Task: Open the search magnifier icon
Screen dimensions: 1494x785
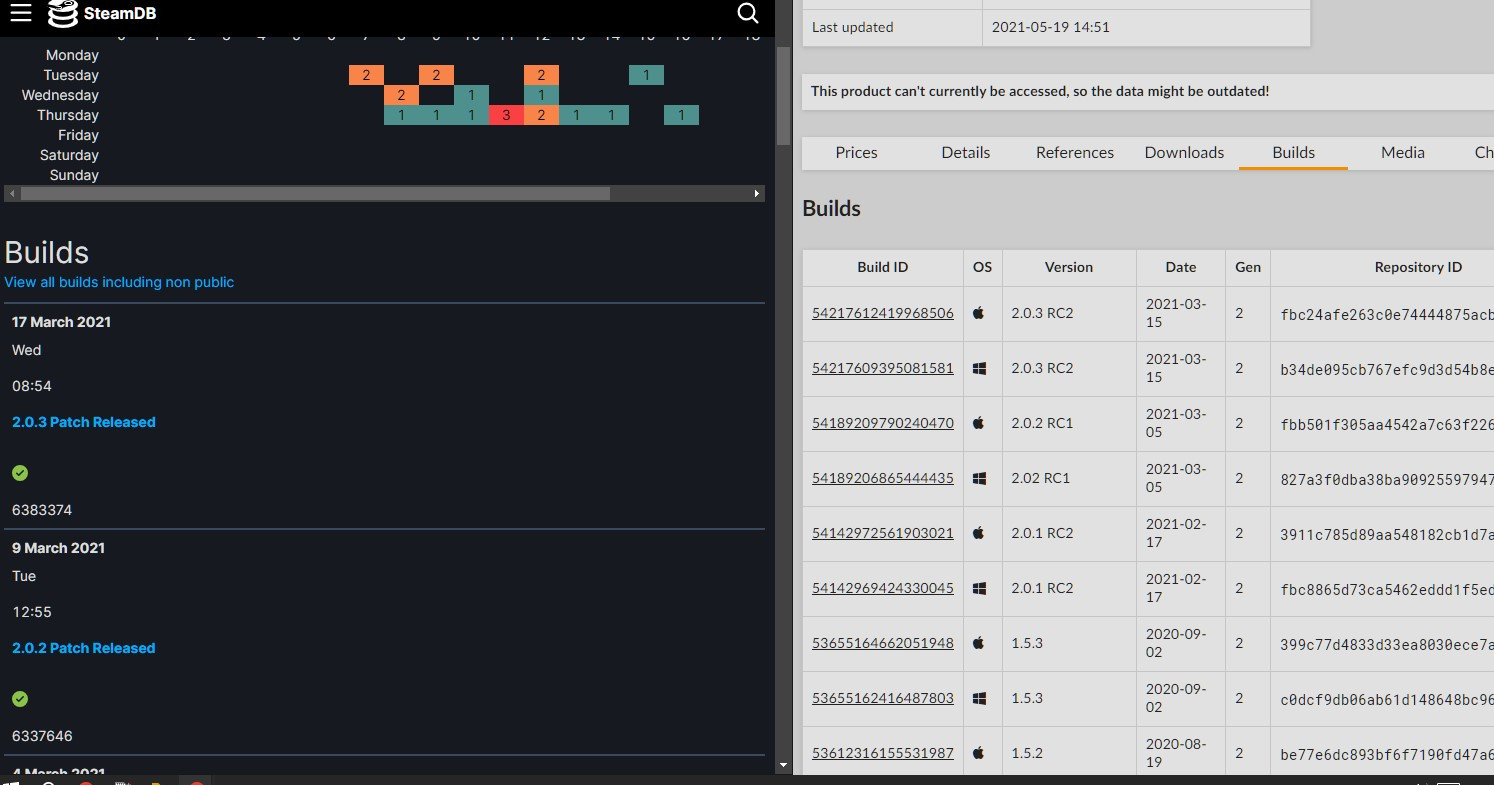Action: click(748, 13)
